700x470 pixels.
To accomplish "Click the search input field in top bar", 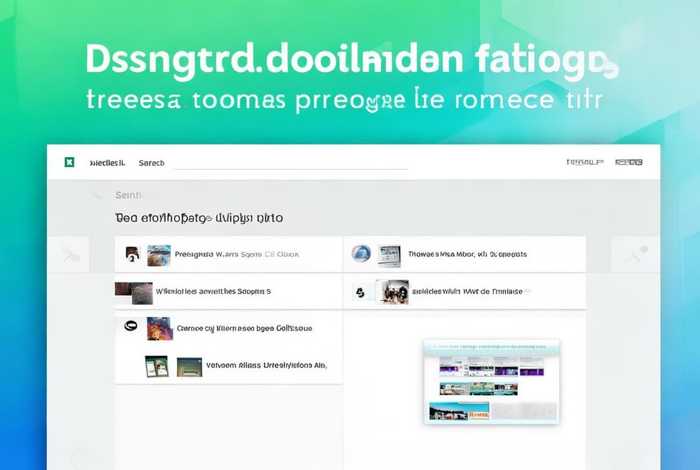I will [290, 161].
